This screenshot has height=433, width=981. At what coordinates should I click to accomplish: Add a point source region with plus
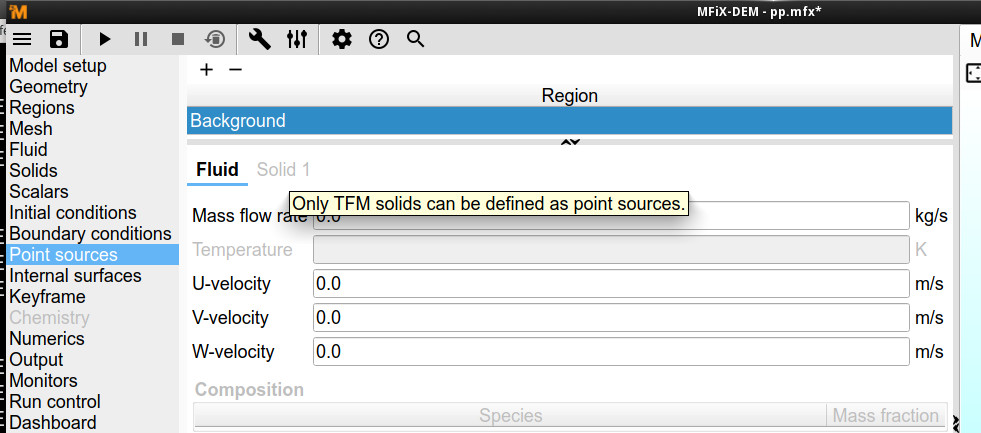click(x=207, y=69)
